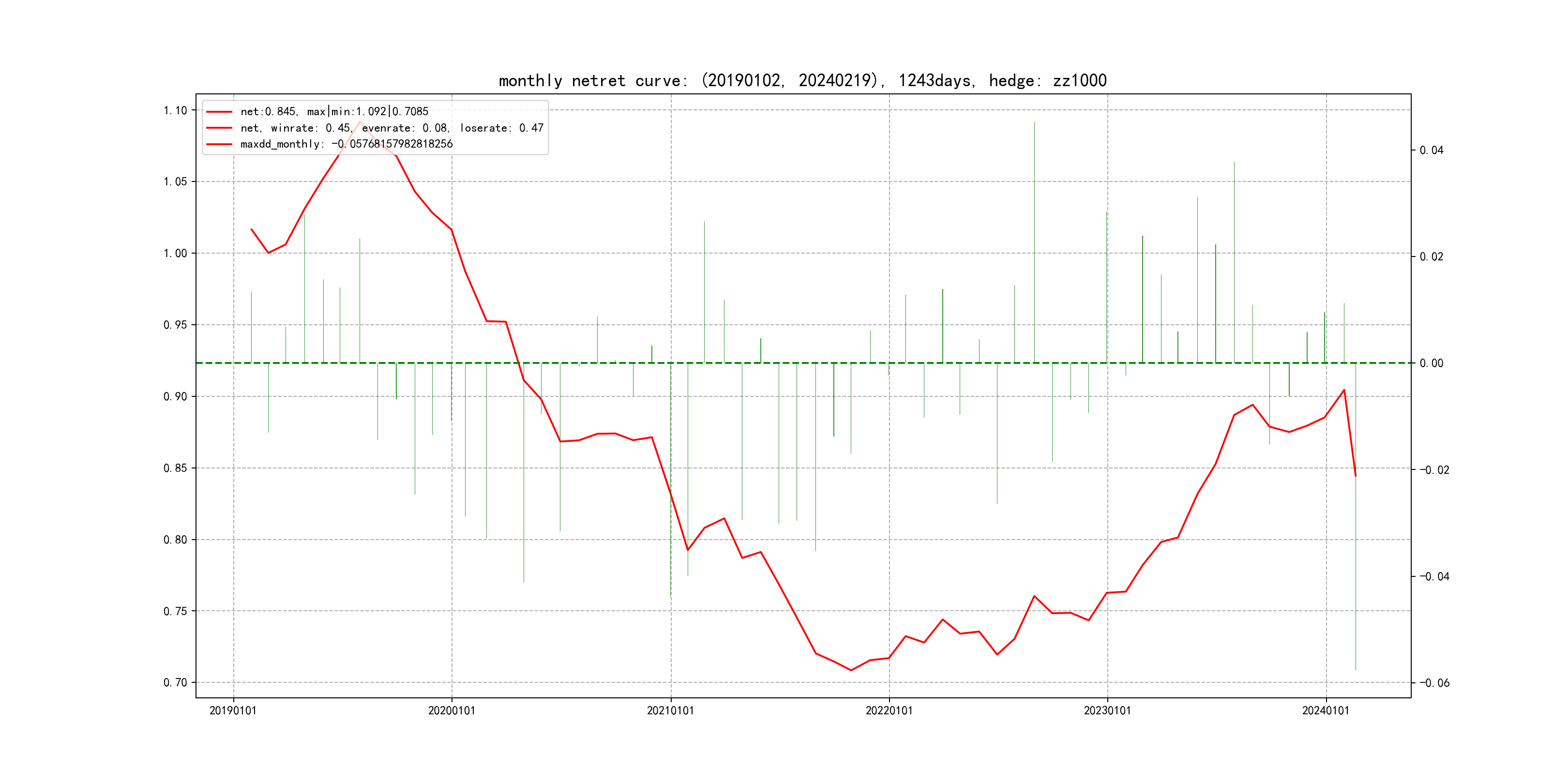This screenshot has height=784, width=1568.
Task: Click the 0.00 right axis label
Action: click(x=1431, y=363)
